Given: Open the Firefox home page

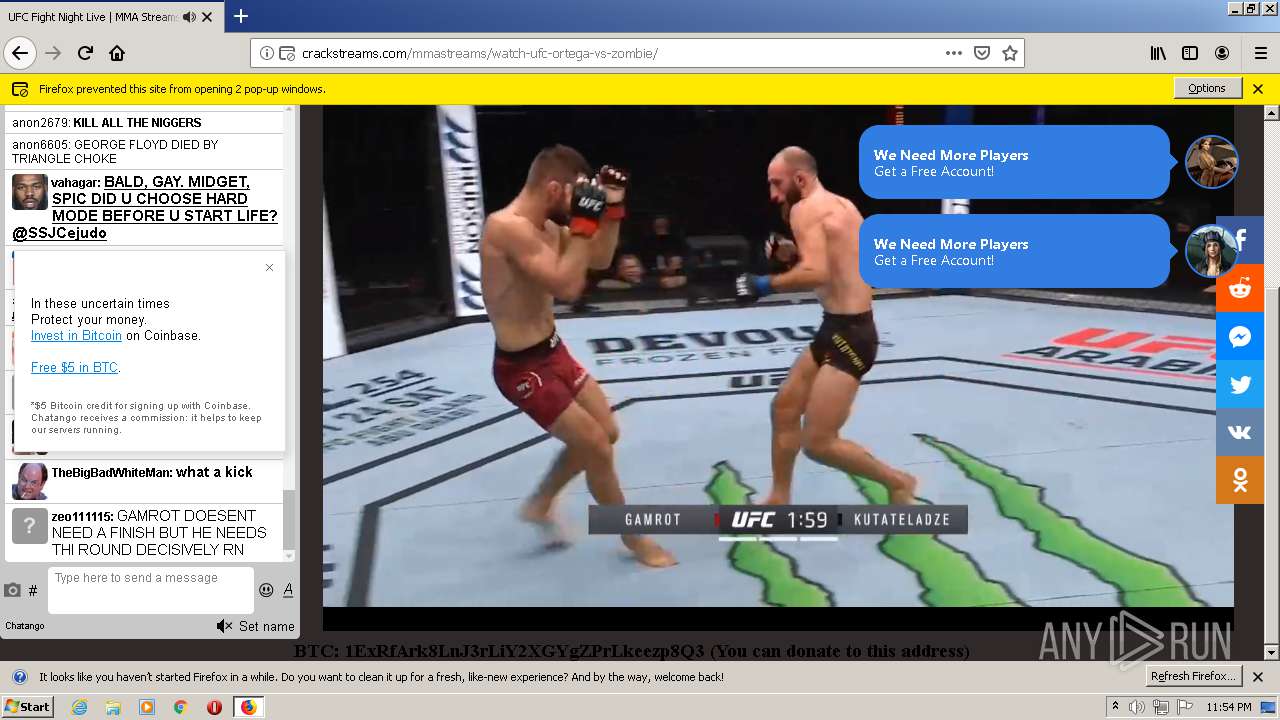Looking at the screenshot, I should (117, 53).
